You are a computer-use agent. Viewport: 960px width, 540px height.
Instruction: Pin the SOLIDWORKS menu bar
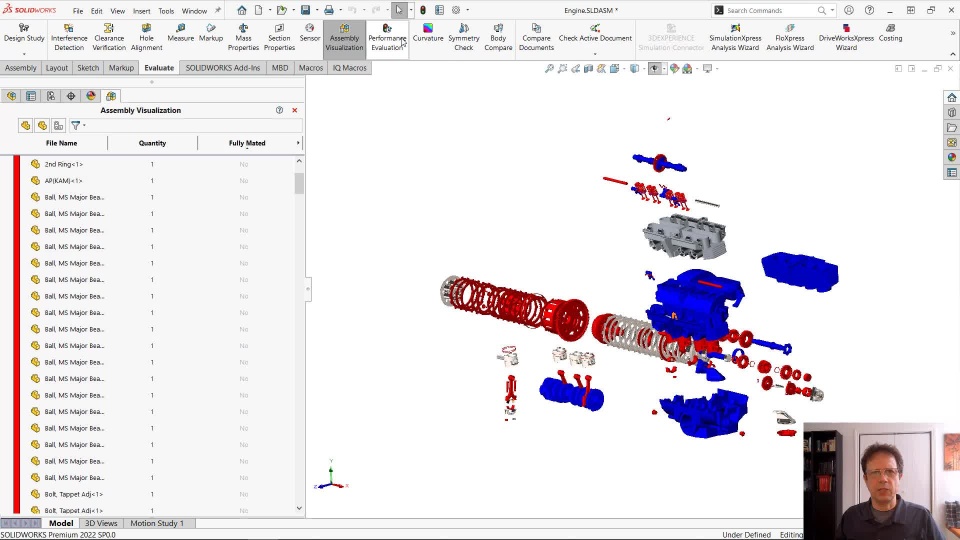point(218,10)
